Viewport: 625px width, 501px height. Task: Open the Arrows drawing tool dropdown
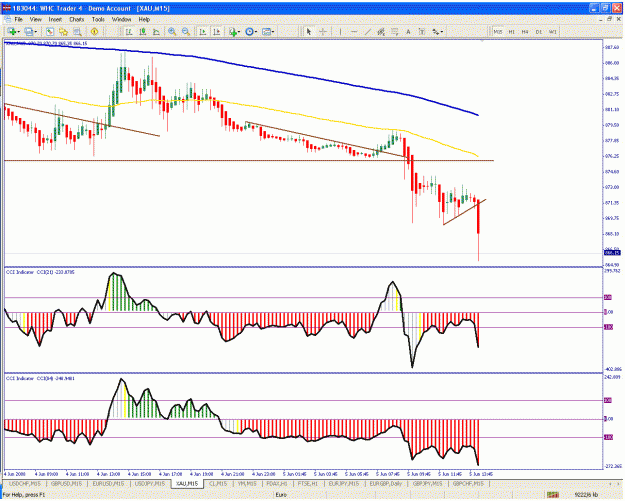coord(437,31)
